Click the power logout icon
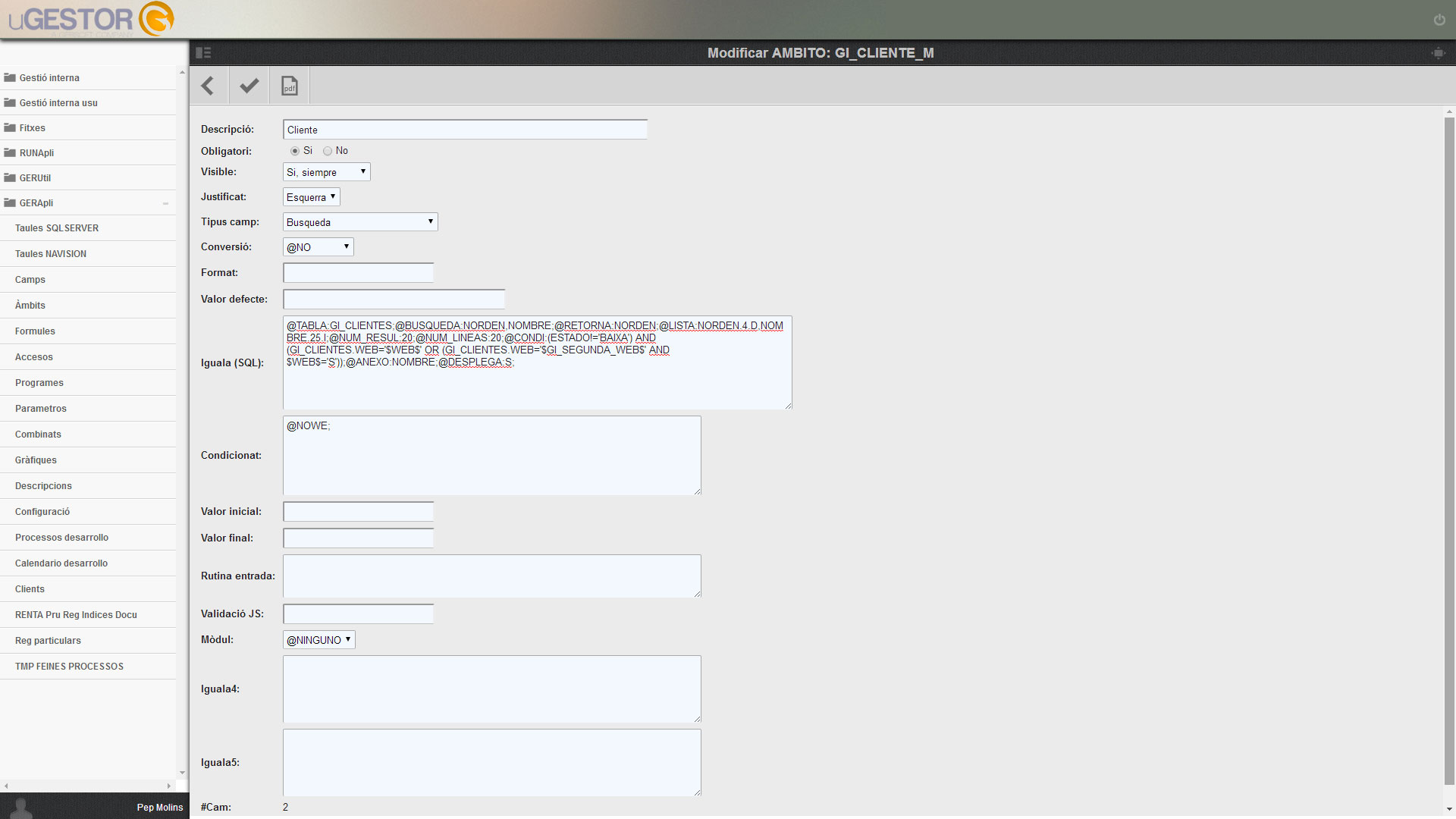 1439,20
